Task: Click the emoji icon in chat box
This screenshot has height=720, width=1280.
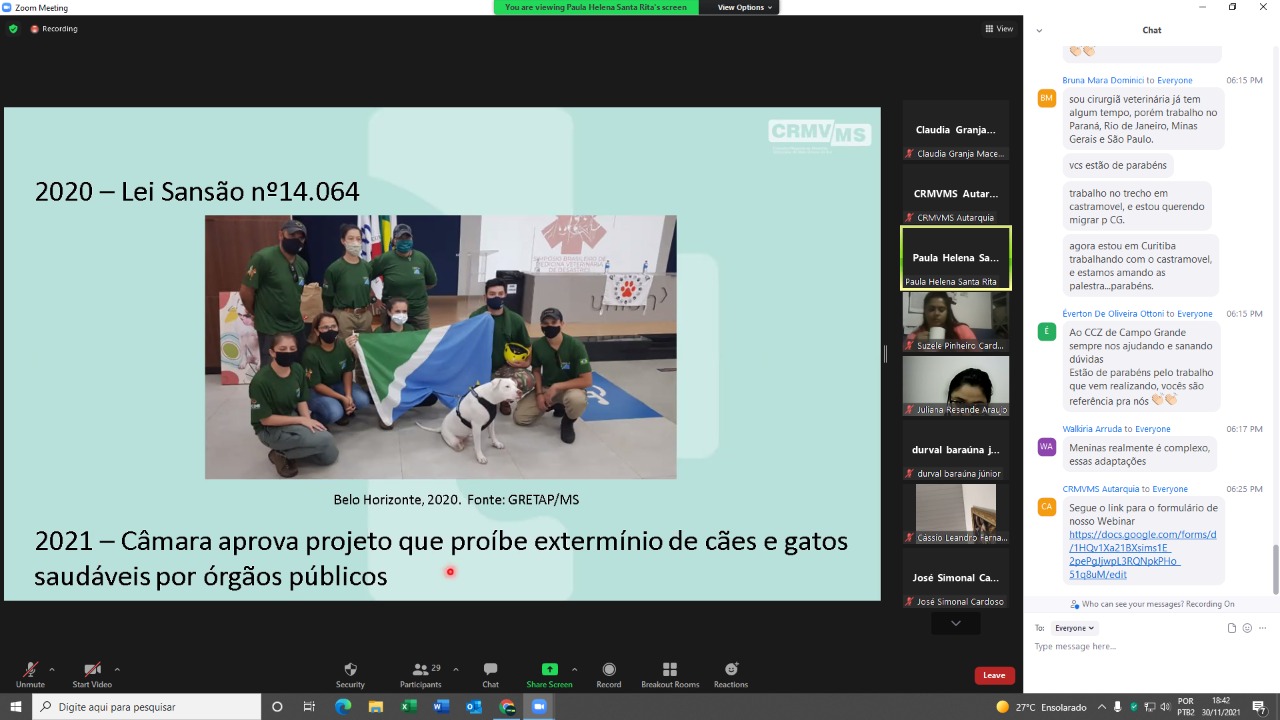Action: (1247, 628)
